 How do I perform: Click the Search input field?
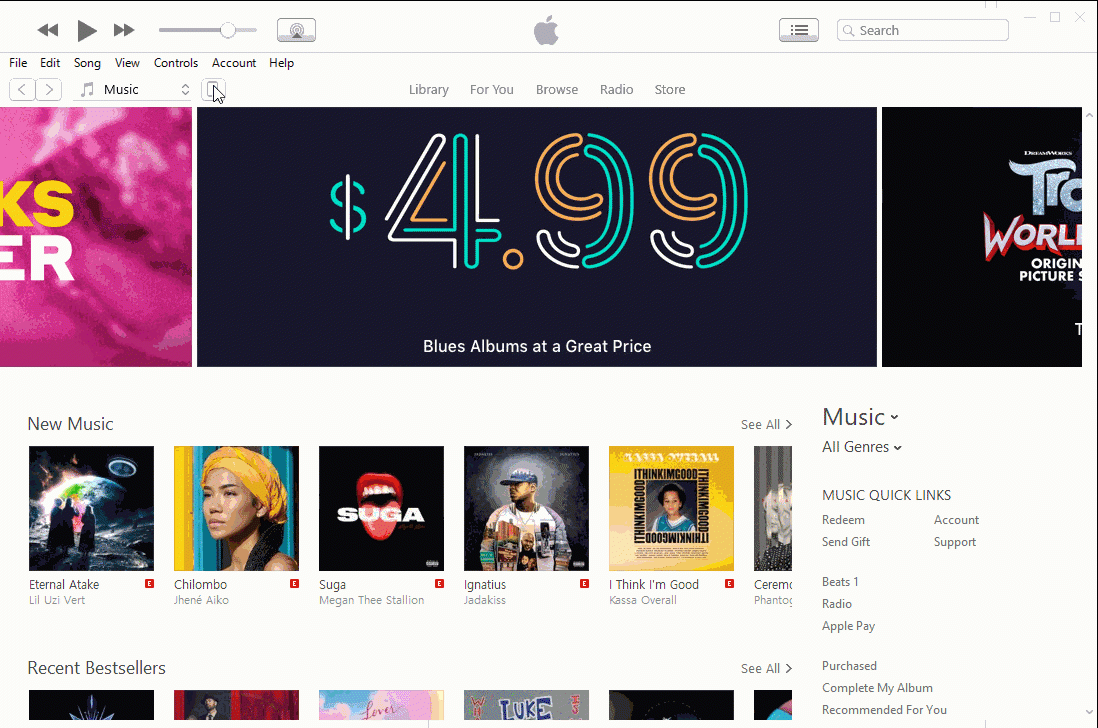click(922, 30)
